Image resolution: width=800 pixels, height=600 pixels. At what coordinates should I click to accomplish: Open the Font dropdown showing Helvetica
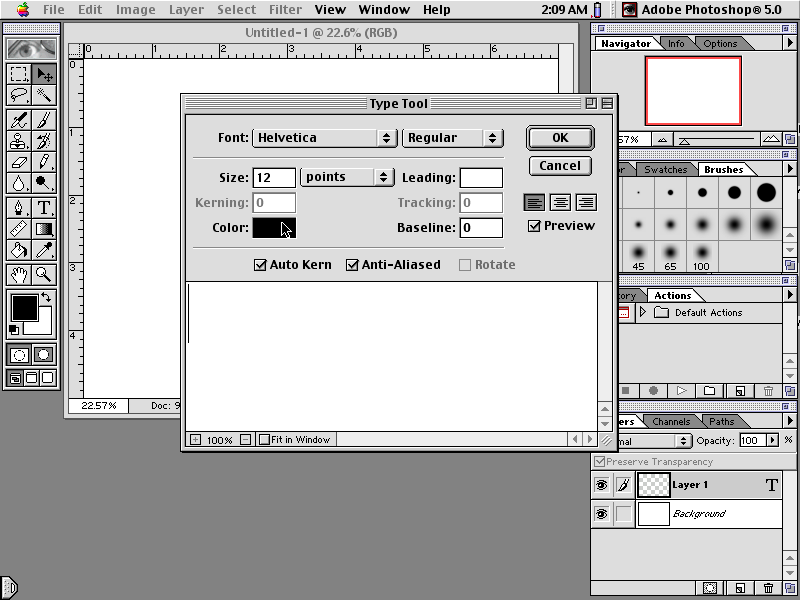[x=324, y=138]
